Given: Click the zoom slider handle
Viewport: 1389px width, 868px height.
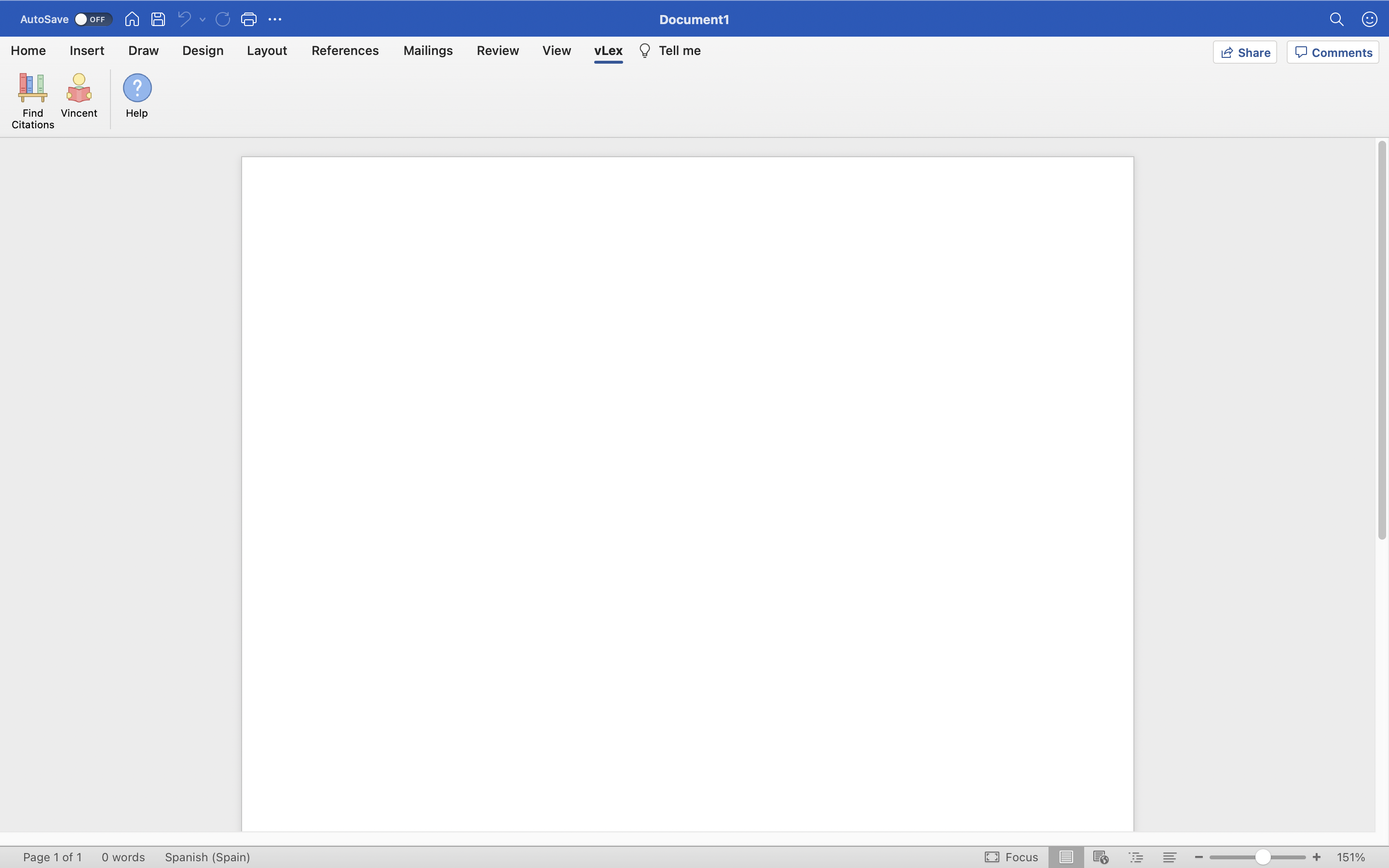Looking at the screenshot, I should [x=1262, y=857].
